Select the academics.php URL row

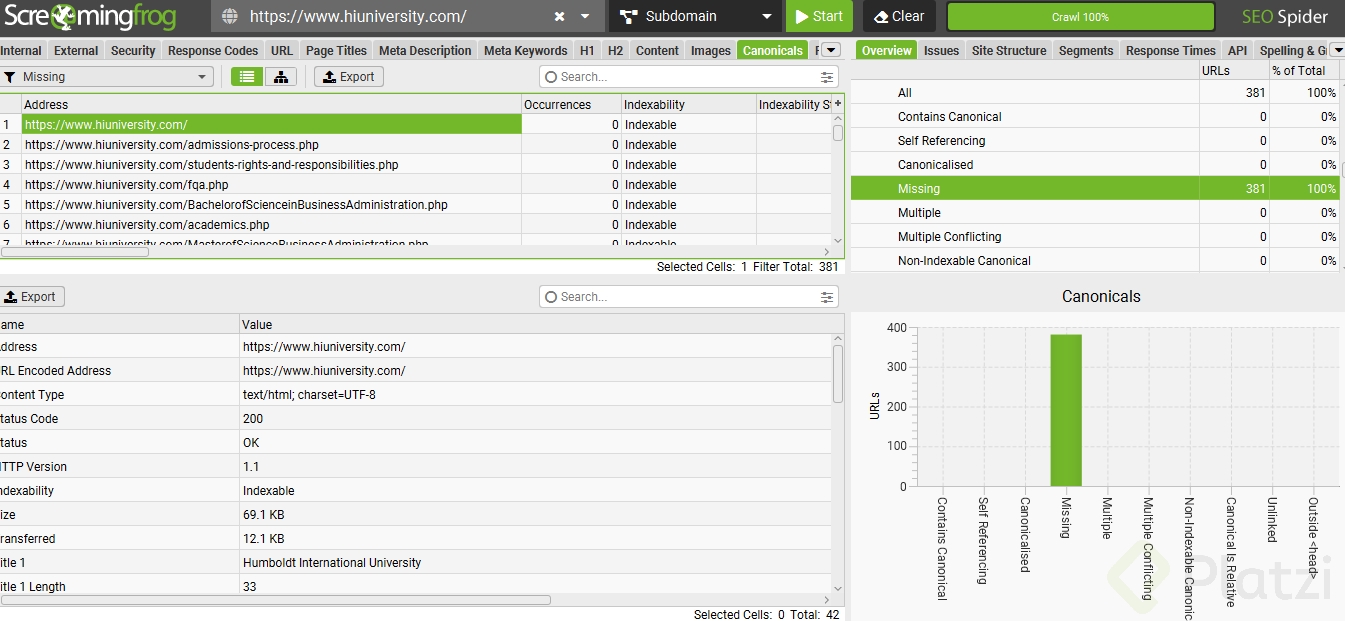click(415, 225)
